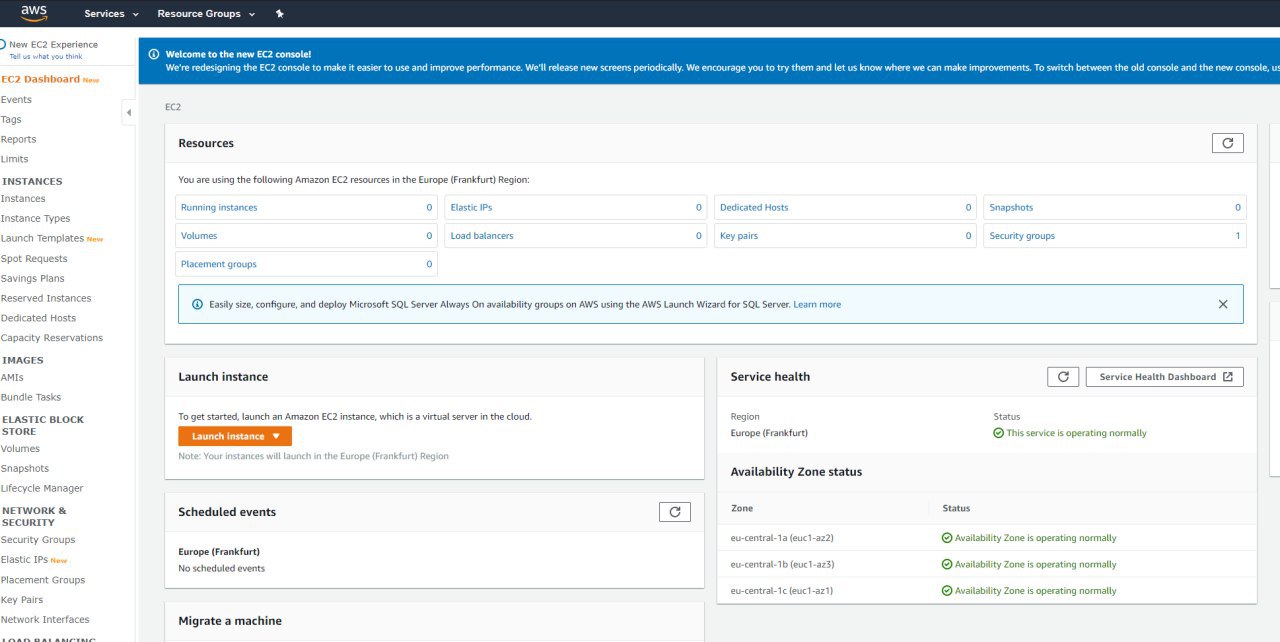The height and width of the screenshot is (642, 1280).
Task: Toggle the New EC2 Experience switch
Action: [x=3, y=44]
